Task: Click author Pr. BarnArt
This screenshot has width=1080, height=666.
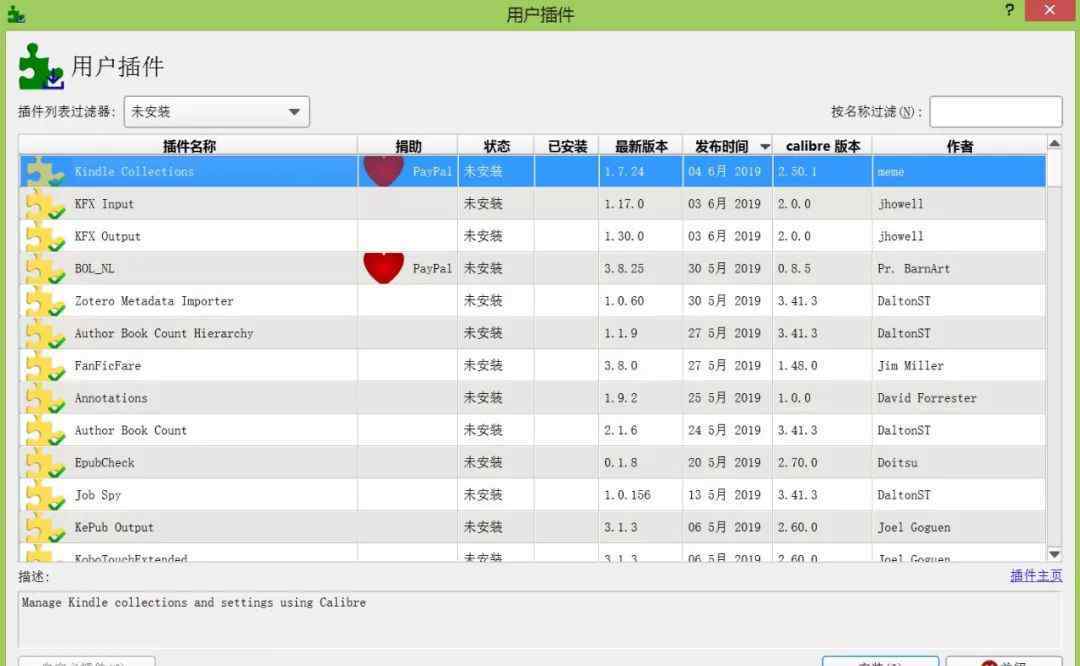Action: tap(913, 269)
